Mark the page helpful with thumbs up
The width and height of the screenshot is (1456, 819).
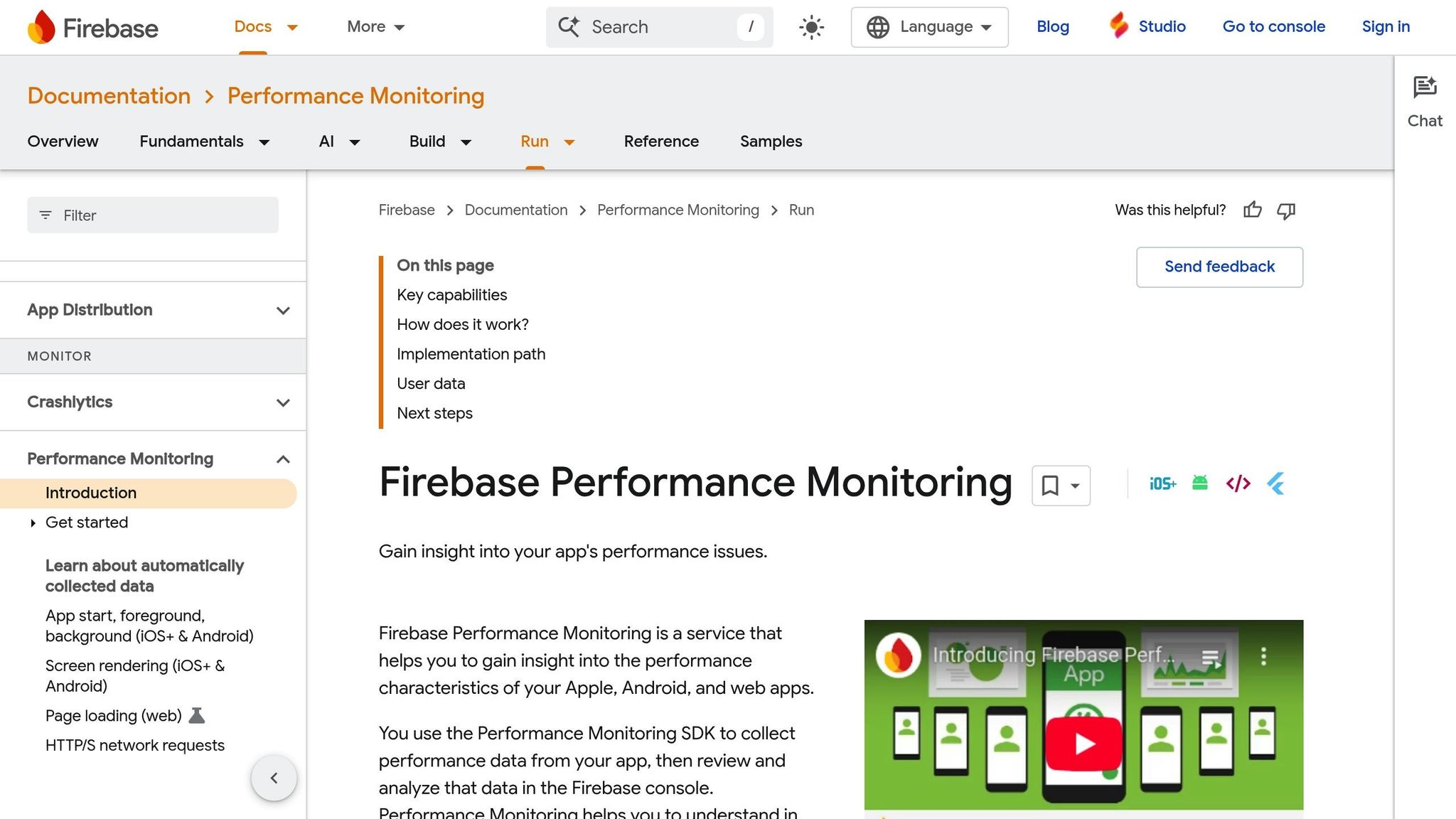tap(1252, 210)
